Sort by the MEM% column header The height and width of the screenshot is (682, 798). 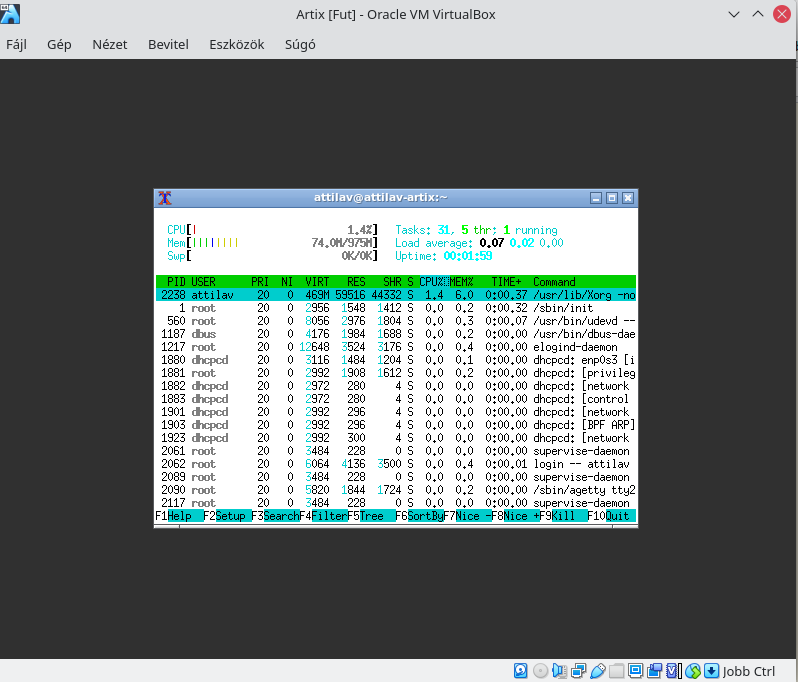462,282
